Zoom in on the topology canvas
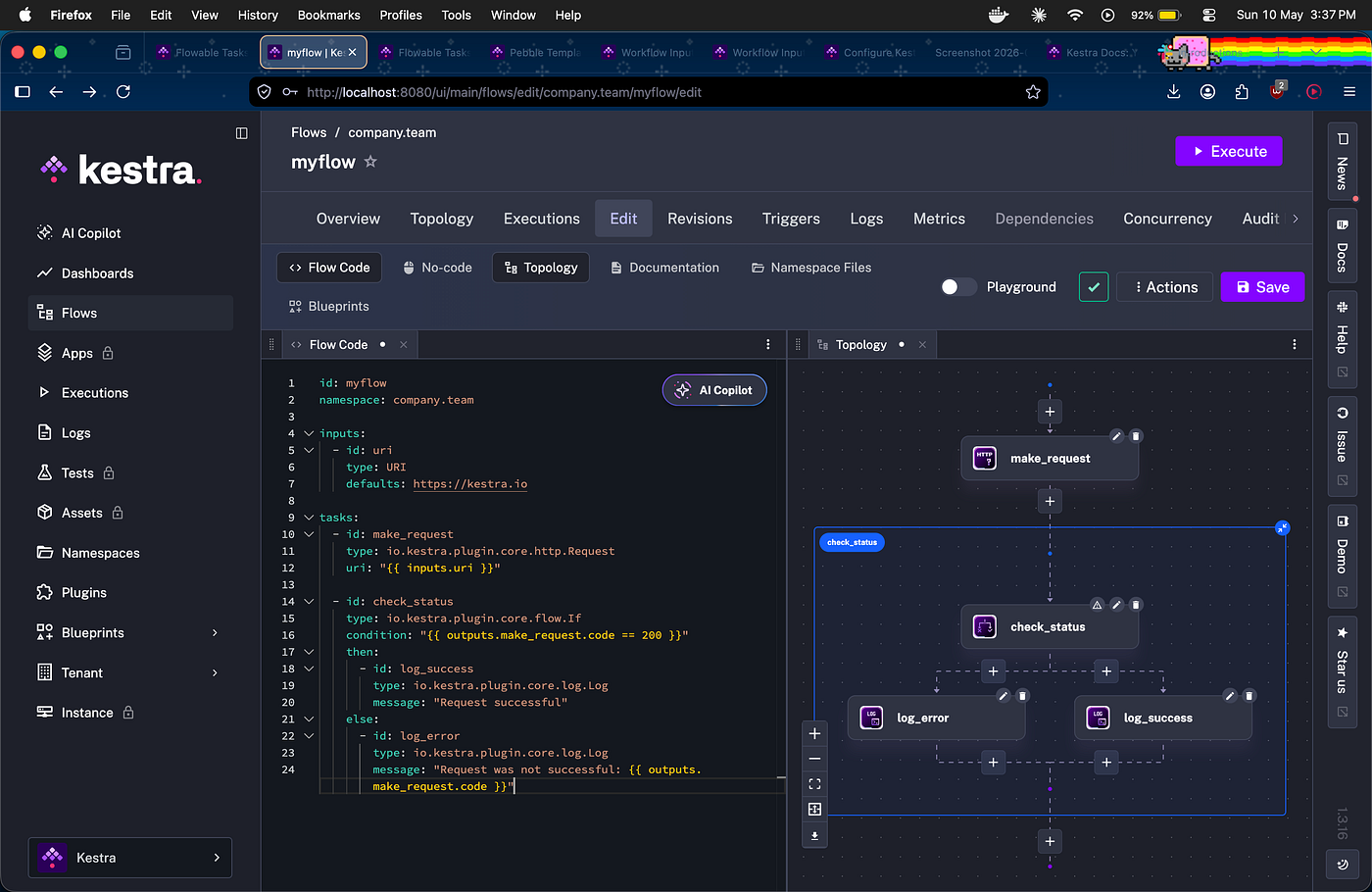The image size is (1372, 892). tap(814, 733)
